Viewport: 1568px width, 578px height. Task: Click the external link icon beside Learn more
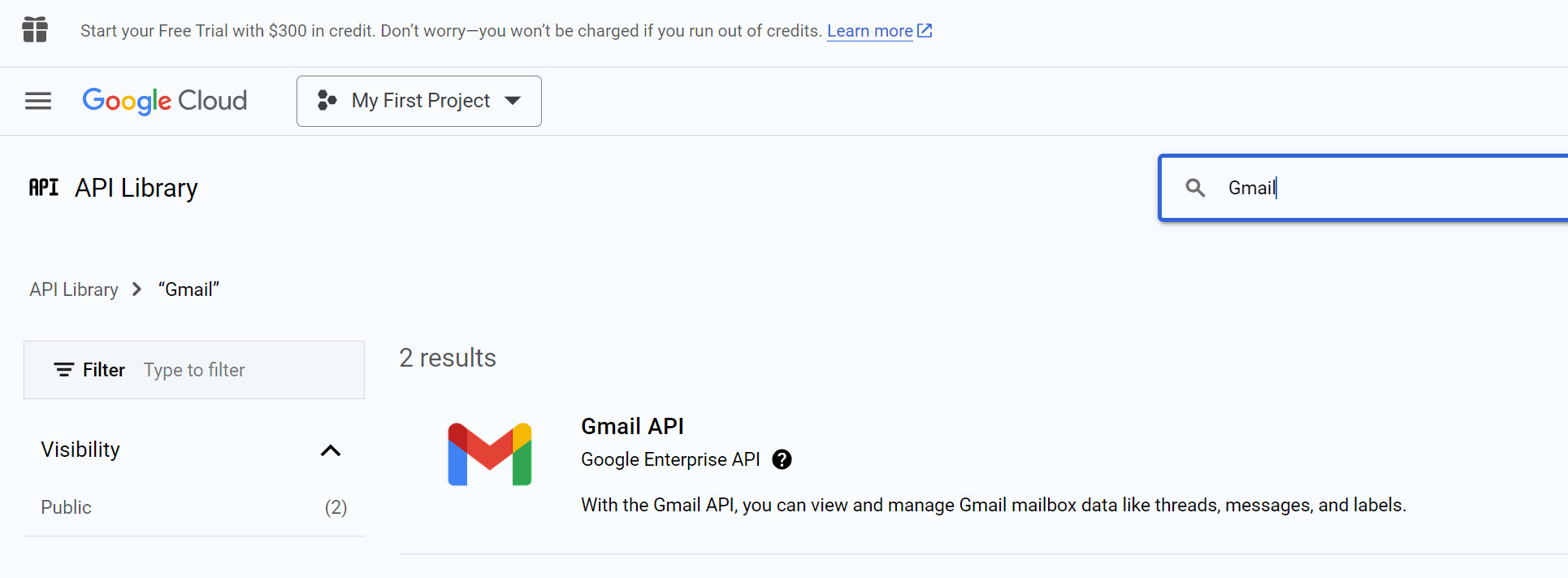(x=925, y=31)
